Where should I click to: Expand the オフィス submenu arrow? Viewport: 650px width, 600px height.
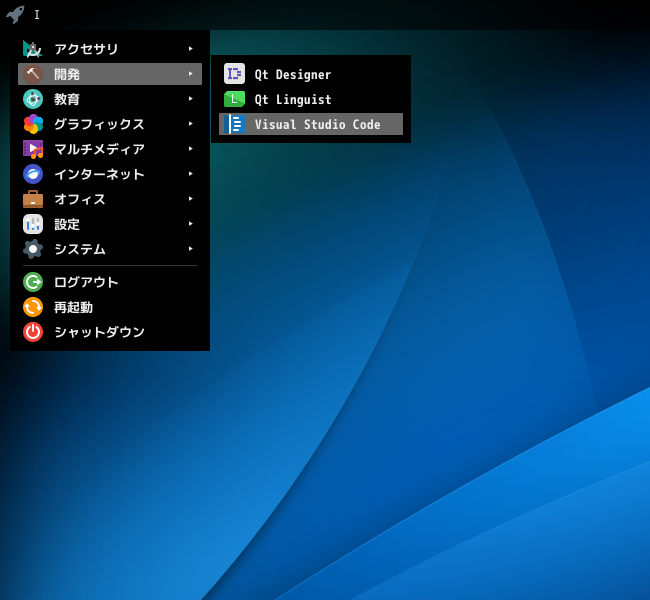click(191, 199)
